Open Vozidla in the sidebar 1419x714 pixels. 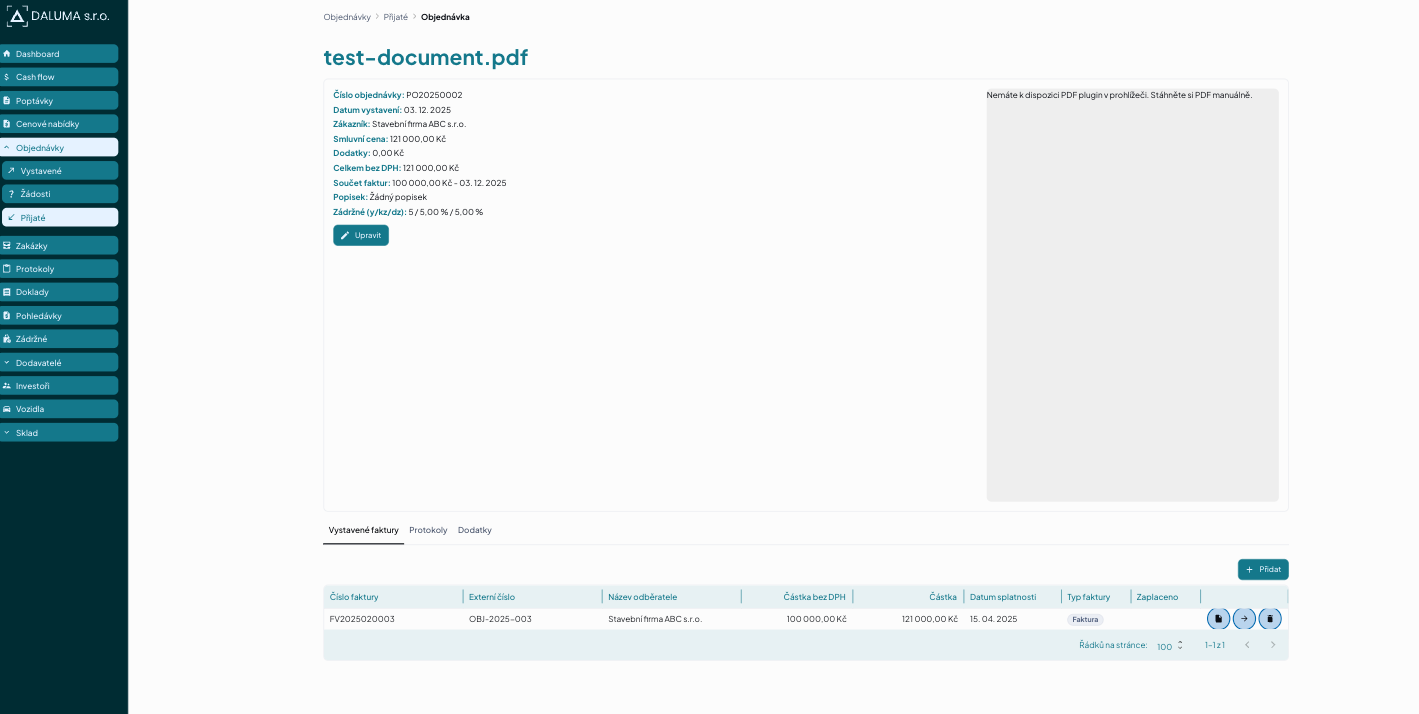59,409
